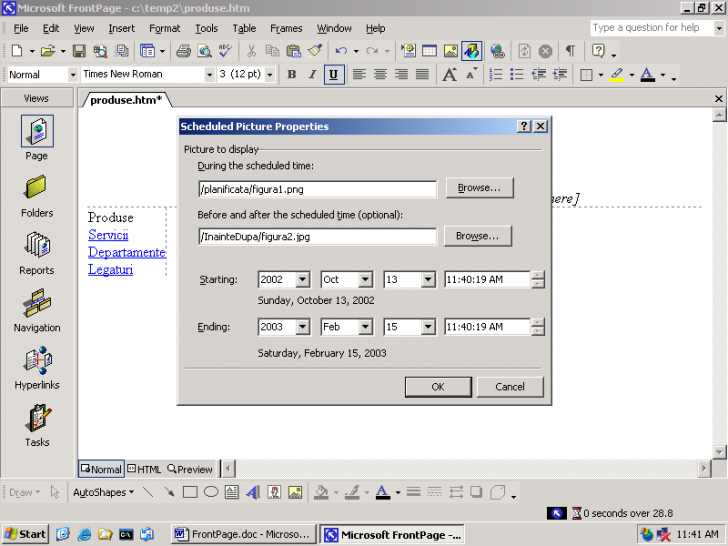Click the Print icon in toolbar

point(183,50)
